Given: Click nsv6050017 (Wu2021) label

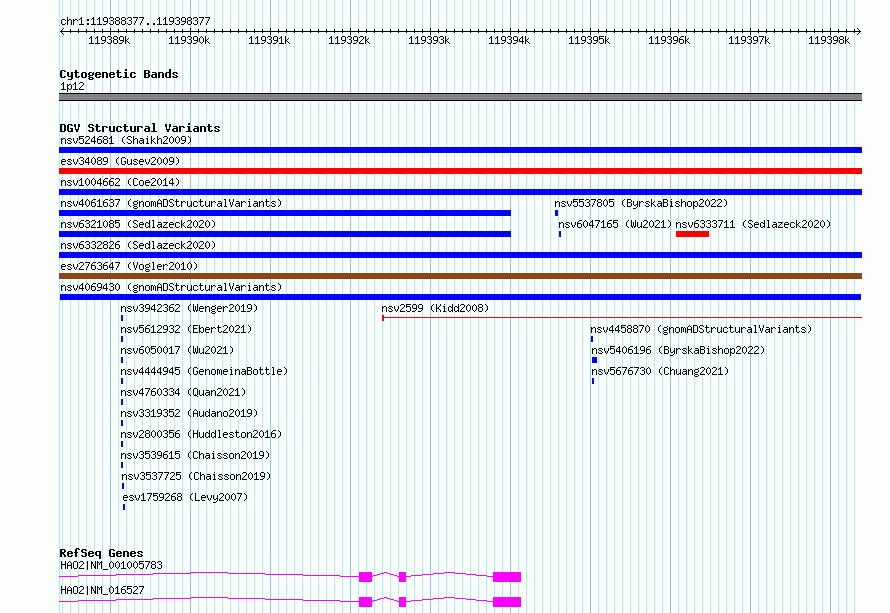Looking at the screenshot, I should tap(177, 350).
